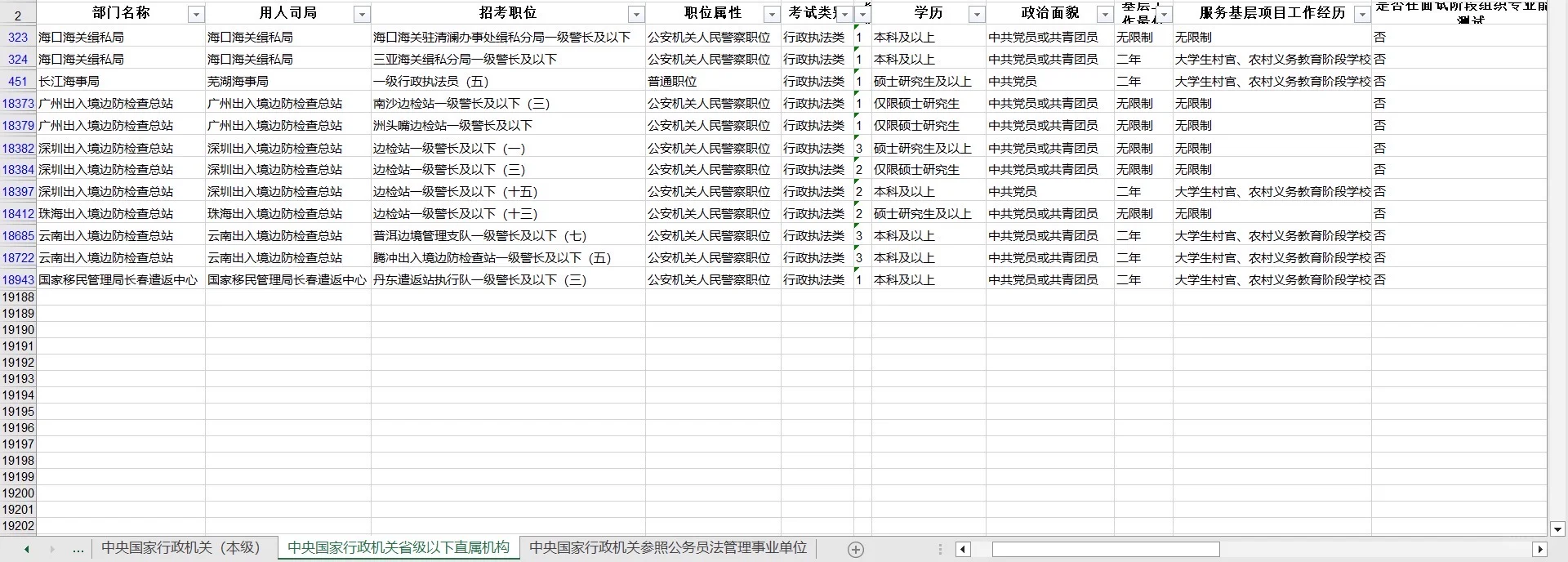Open filter dropdown for 用人司局 column

tap(362, 15)
